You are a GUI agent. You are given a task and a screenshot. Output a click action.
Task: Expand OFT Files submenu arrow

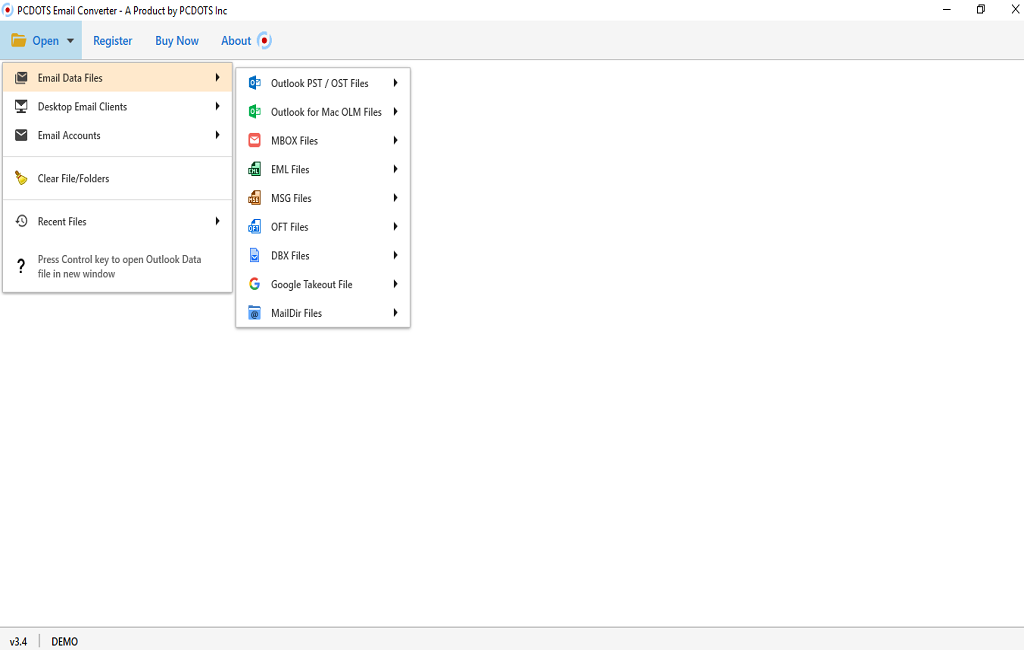396,227
